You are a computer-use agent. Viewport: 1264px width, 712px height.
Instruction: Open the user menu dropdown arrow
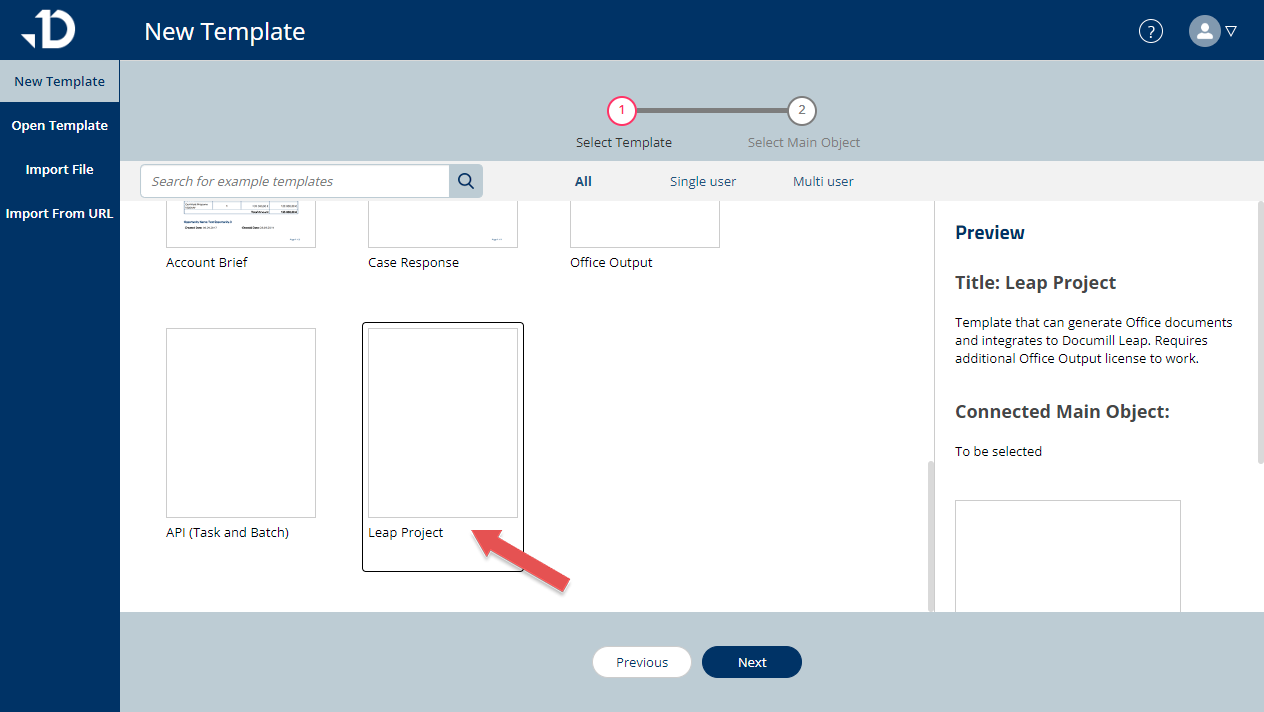(x=1231, y=31)
